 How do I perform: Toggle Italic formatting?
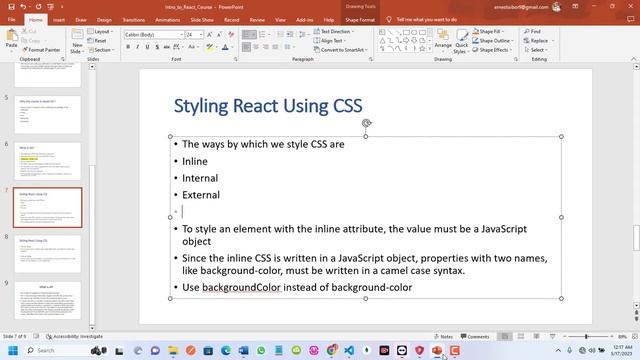click(138, 47)
